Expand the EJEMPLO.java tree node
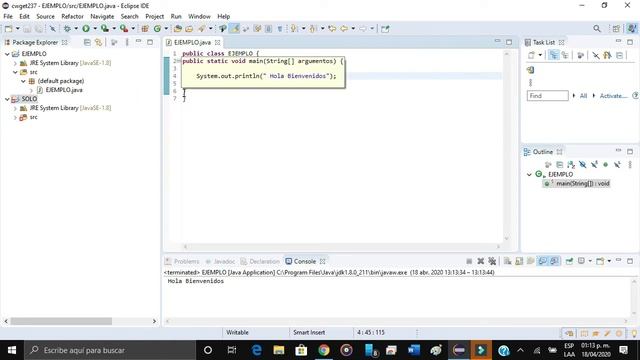 pyautogui.click(x=31, y=90)
